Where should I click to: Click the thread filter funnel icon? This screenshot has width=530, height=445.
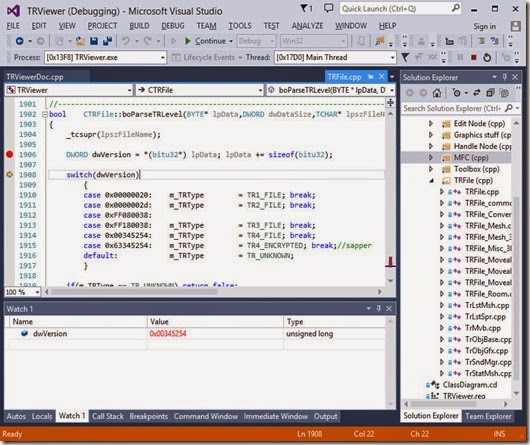405,57
